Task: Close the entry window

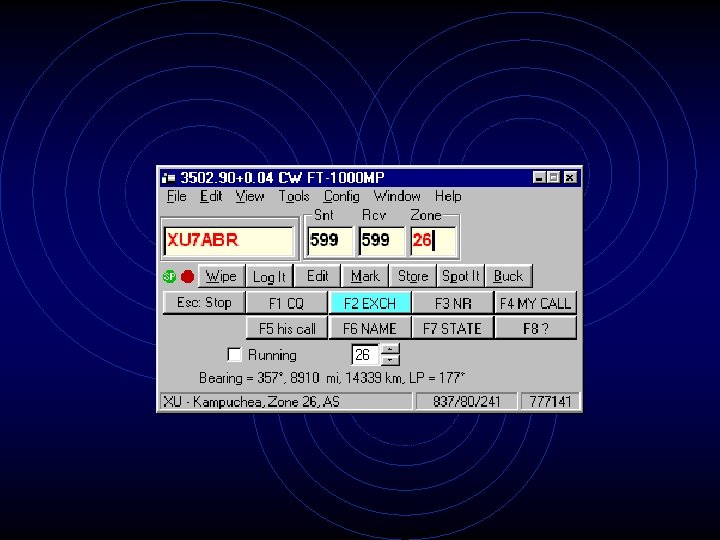Action: tap(570, 177)
